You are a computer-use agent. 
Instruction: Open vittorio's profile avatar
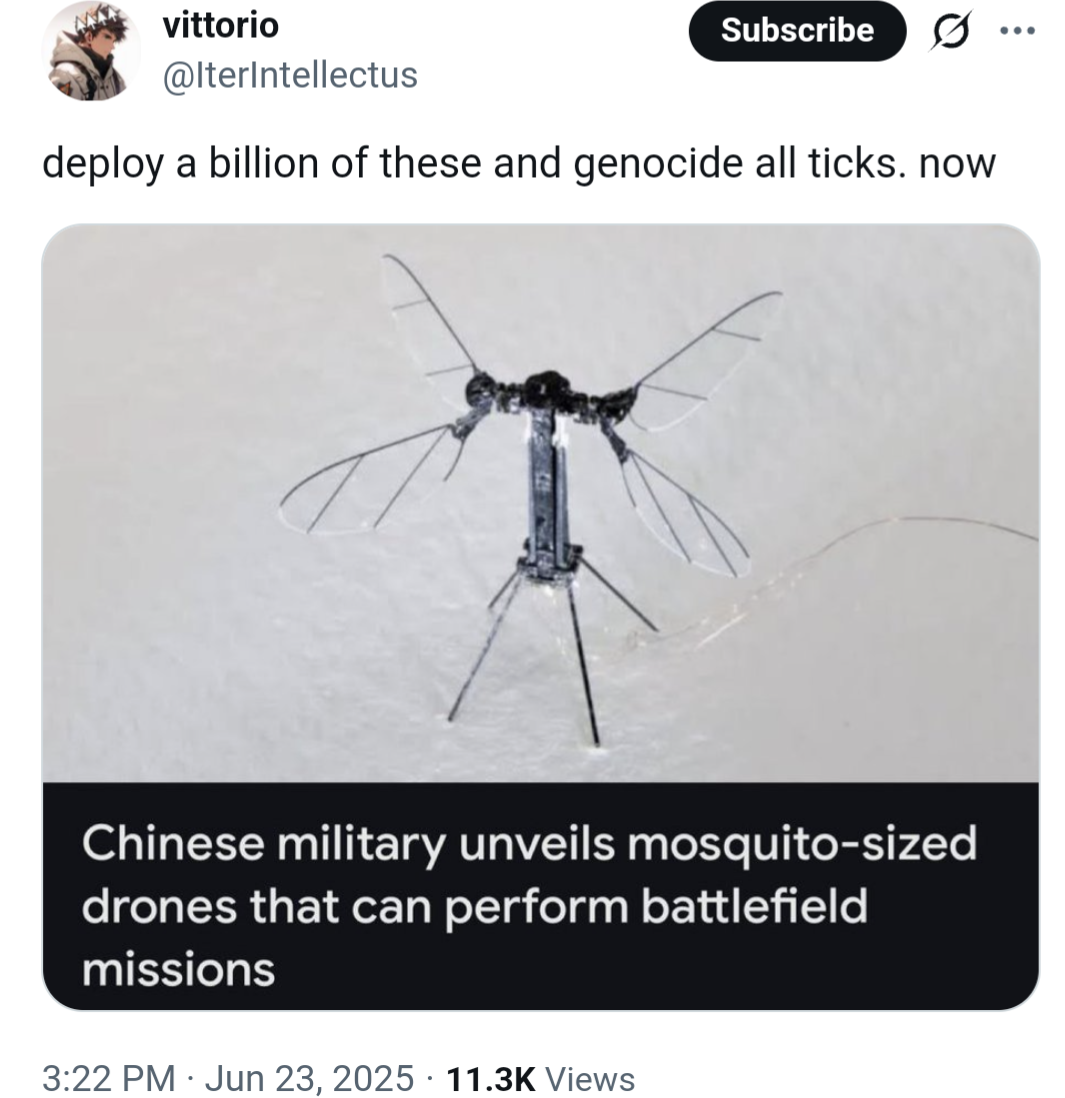(91, 51)
